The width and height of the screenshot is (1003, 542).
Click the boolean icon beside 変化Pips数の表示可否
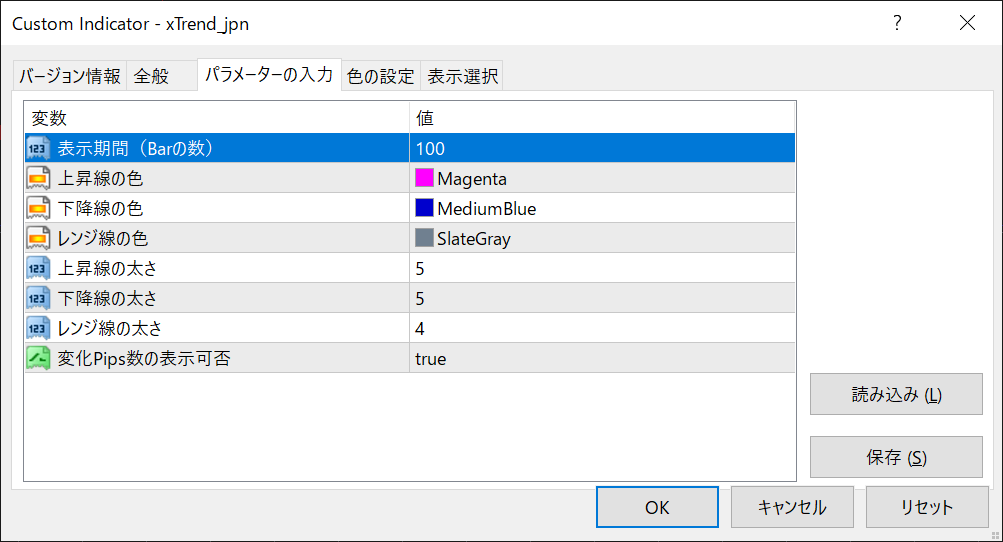coord(39,358)
